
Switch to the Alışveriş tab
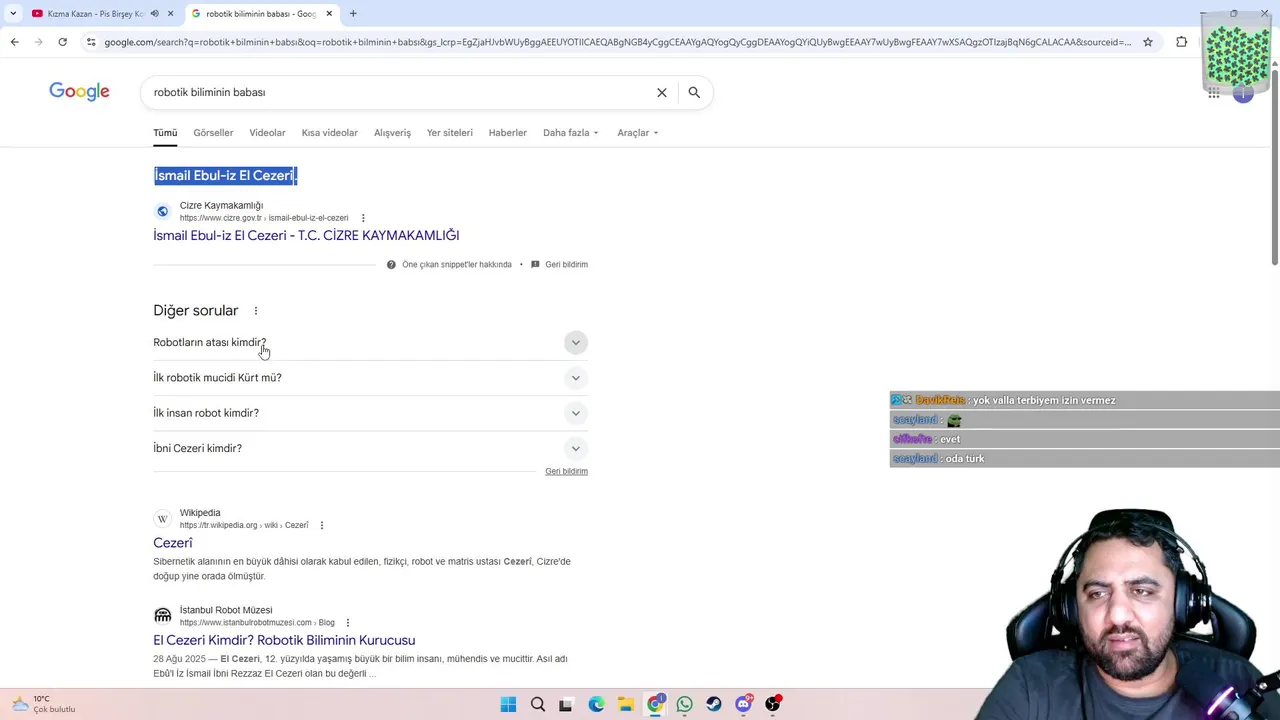(392, 133)
